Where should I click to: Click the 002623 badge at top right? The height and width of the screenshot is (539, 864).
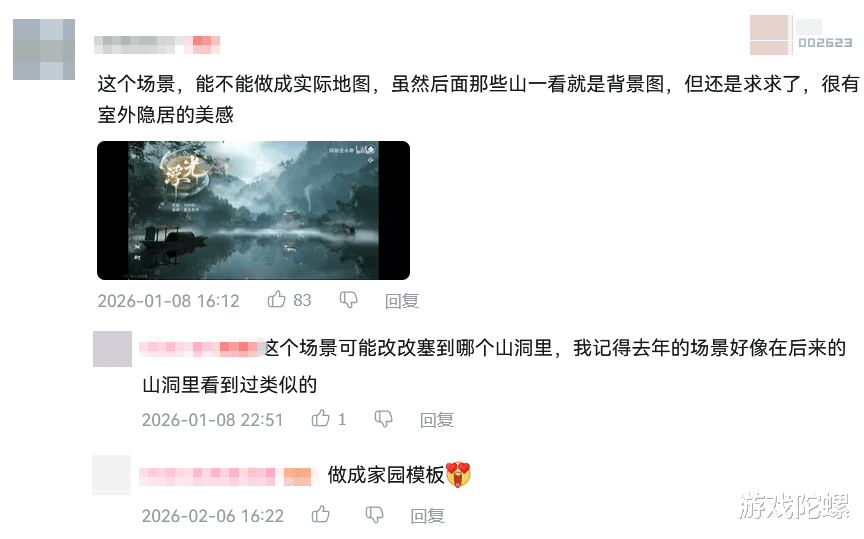(825, 43)
